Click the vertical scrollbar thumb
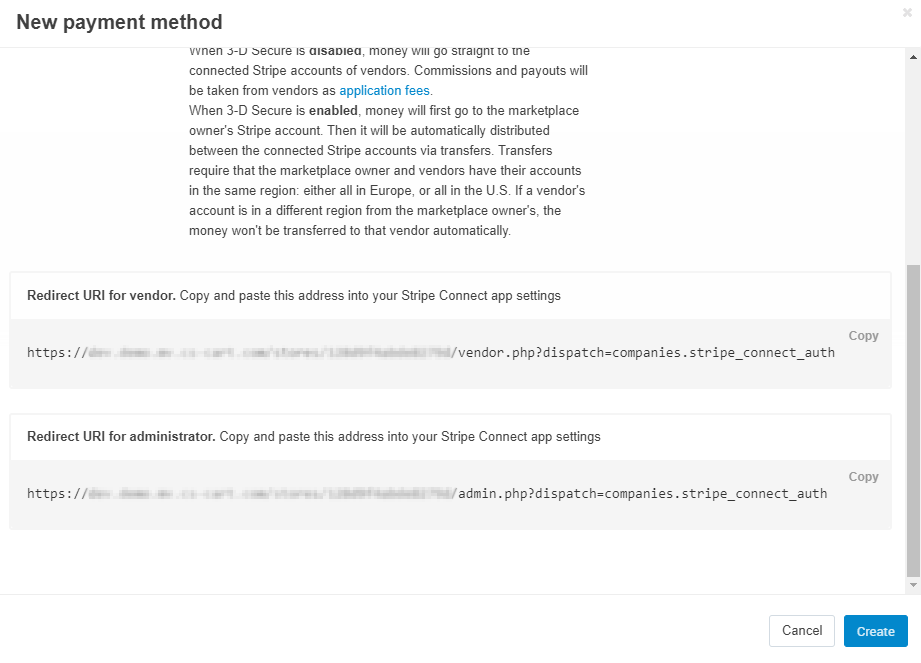921x663 pixels. [913, 420]
